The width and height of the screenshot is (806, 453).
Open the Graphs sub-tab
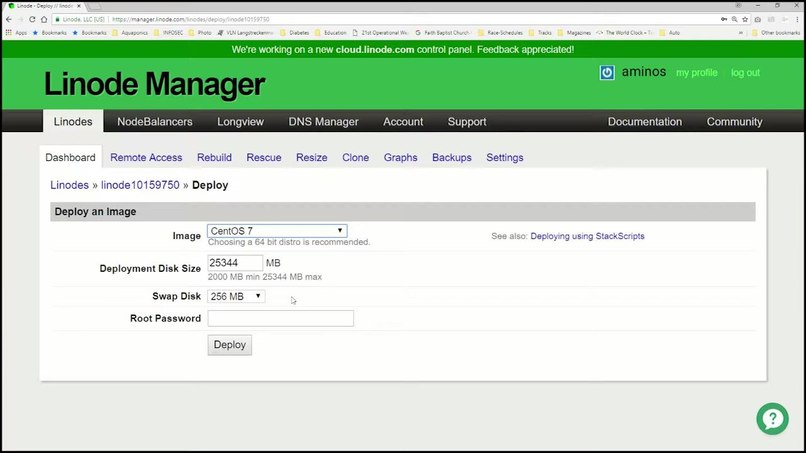pyautogui.click(x=400, y=157)
